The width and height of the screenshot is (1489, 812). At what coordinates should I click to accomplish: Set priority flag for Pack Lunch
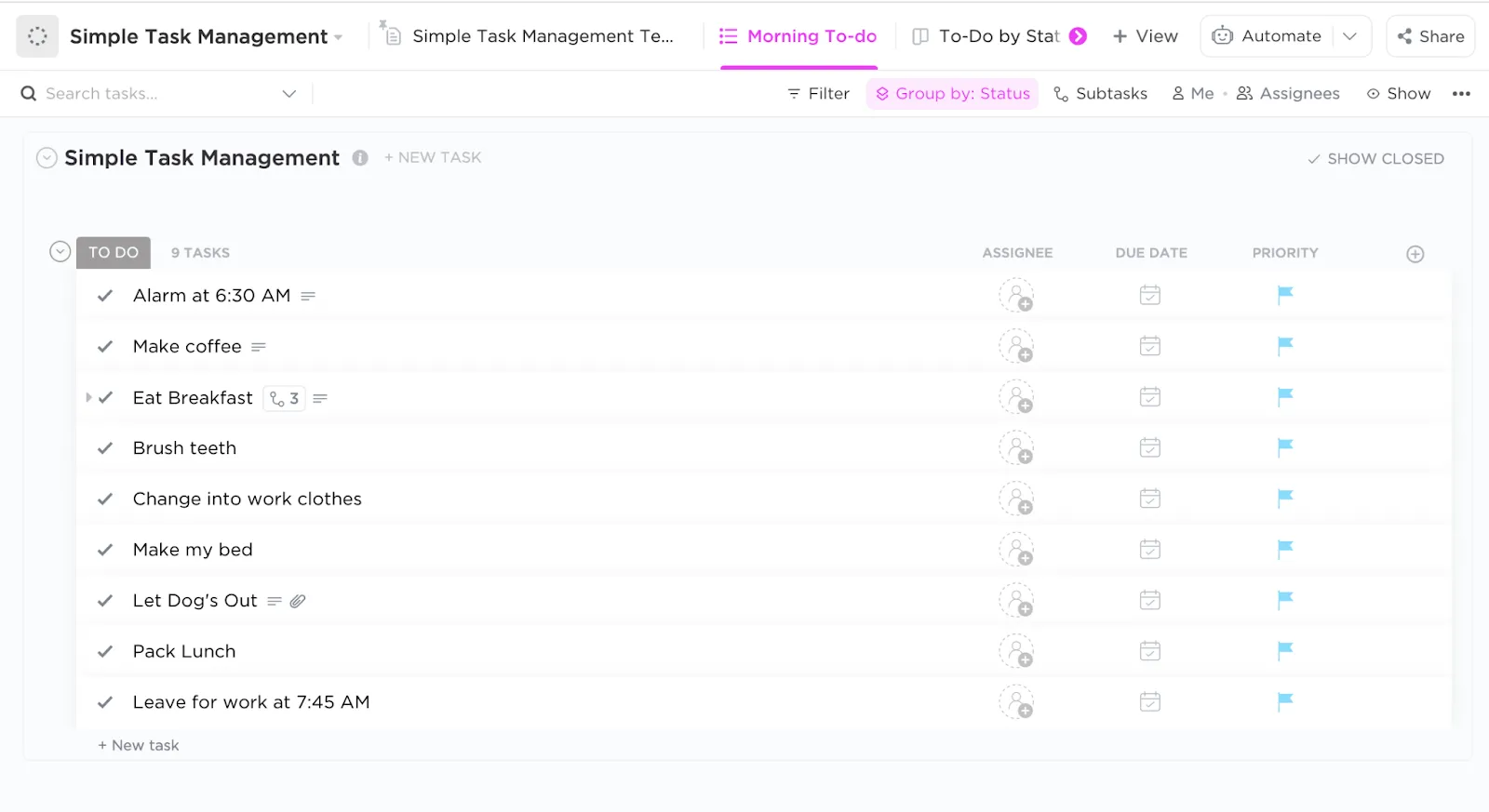(x=1285, y=651)
